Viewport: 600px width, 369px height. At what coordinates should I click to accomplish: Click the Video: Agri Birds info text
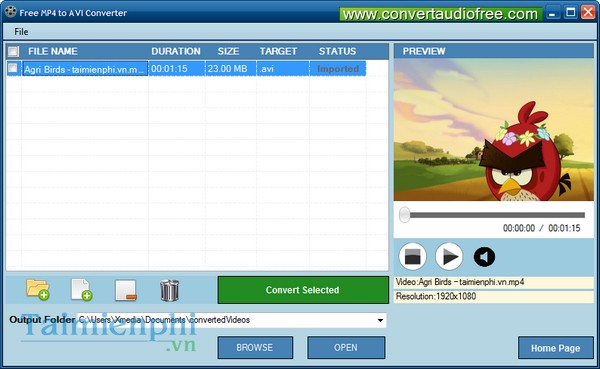(x=460, y=282)
